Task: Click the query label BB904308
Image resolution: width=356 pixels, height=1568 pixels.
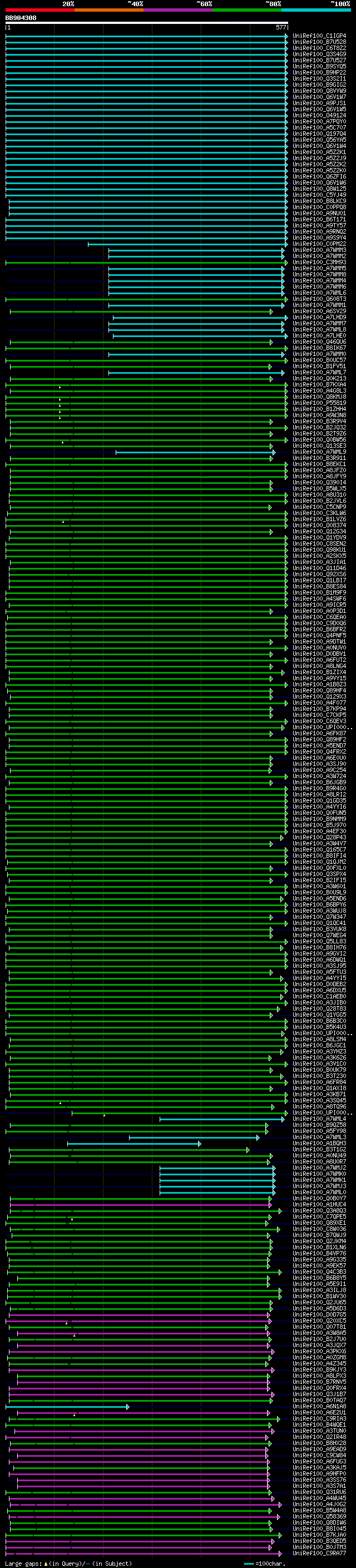Action: coord(21,18)
